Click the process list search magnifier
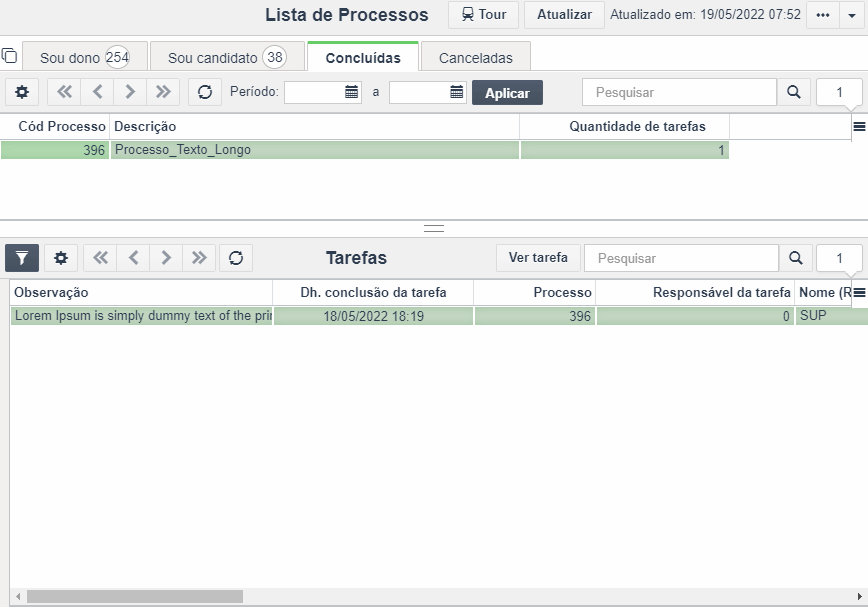The image size is (868, 607). pos(794,92)
